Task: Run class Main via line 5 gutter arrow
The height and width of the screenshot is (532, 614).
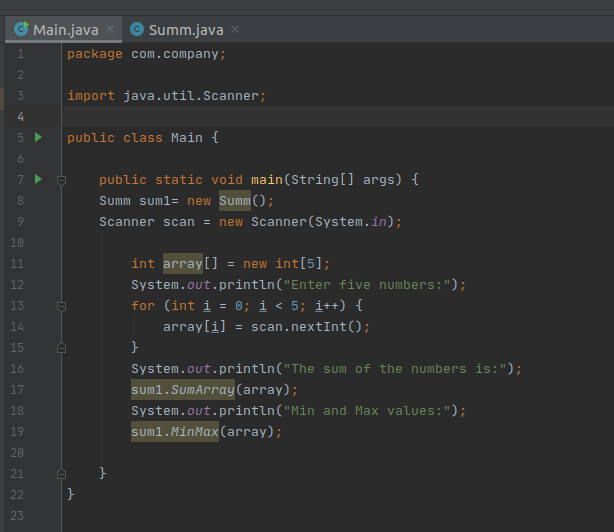Action: coord(38,137)
